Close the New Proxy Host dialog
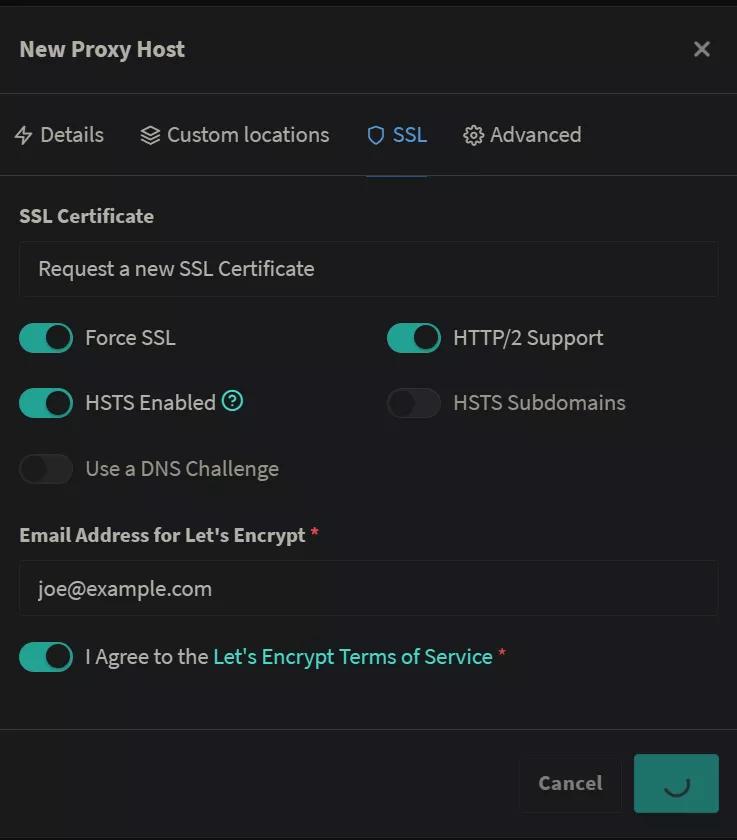Viewport: 737px width, 840px height. pos(702,49)
